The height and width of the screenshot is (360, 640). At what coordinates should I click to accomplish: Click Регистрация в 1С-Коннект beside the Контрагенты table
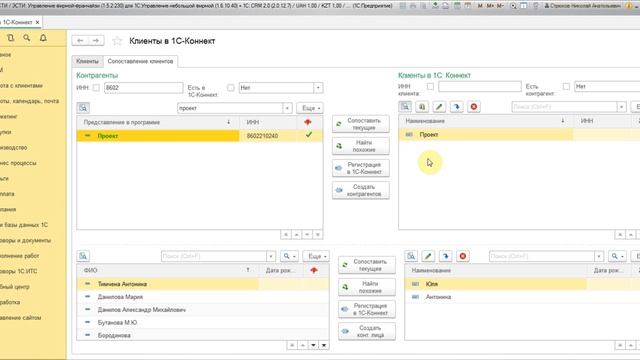(x=361, y=168)
